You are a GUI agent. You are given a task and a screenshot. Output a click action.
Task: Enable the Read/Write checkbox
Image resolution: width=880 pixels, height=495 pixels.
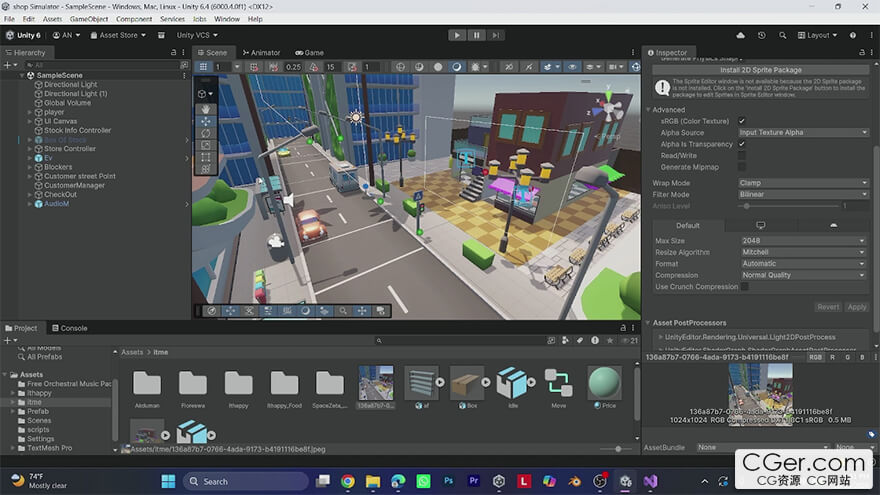pos(742,155)
